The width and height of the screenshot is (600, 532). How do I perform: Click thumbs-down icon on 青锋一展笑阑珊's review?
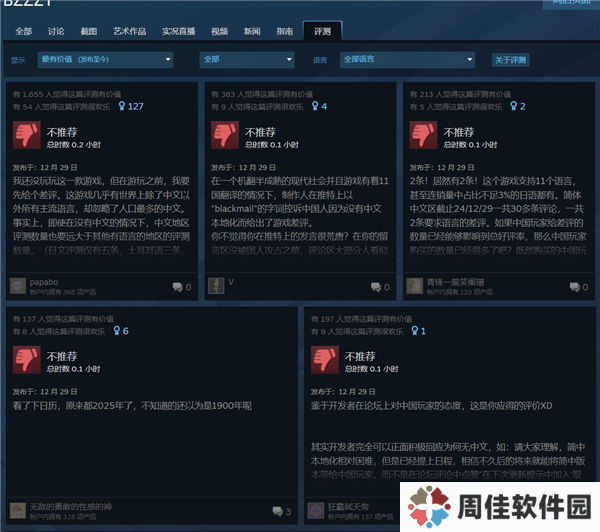tap(423, 135)
